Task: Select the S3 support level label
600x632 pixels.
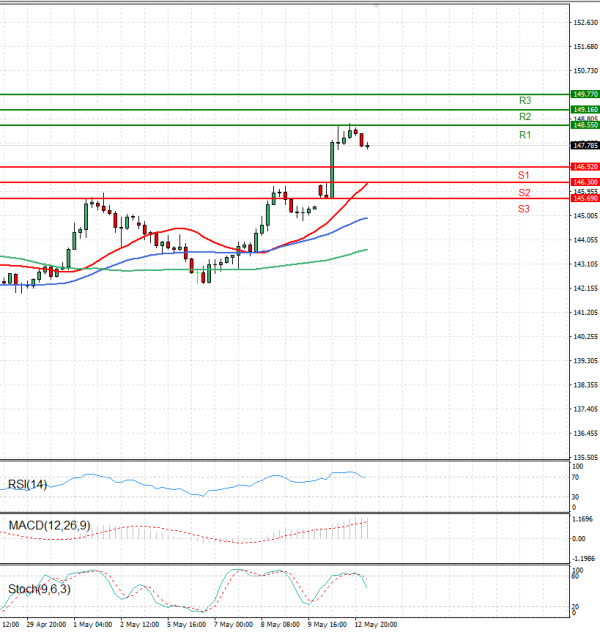Action: 524,208
